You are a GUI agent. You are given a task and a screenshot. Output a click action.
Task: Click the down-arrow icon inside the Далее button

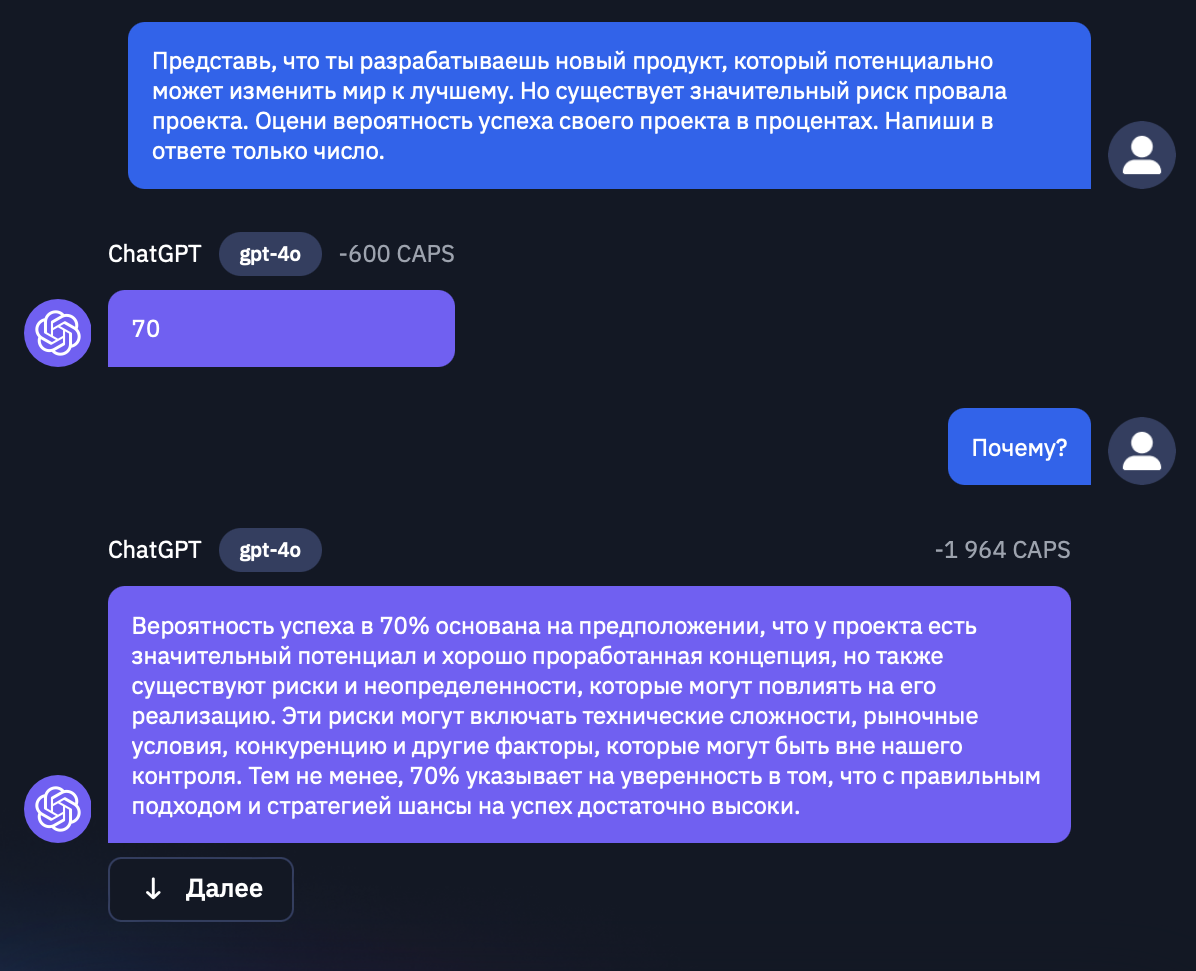(152, 888)
